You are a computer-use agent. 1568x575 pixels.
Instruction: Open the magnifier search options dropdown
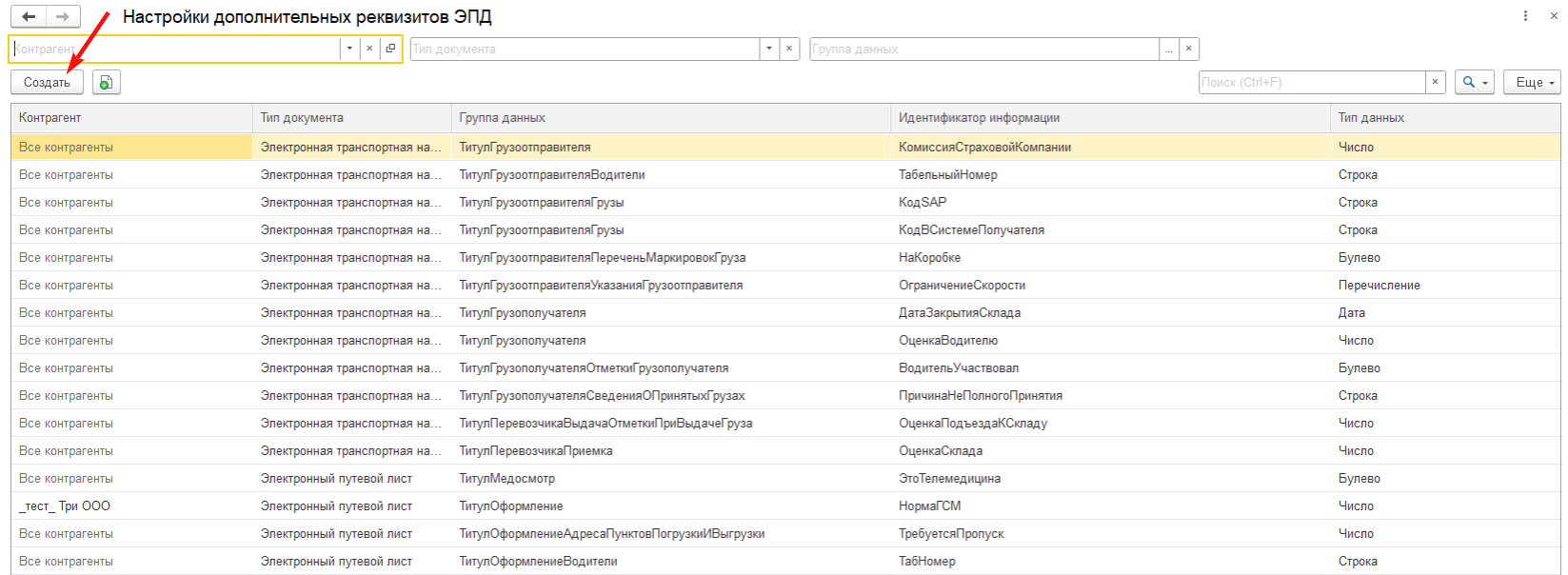[1475, 83]
